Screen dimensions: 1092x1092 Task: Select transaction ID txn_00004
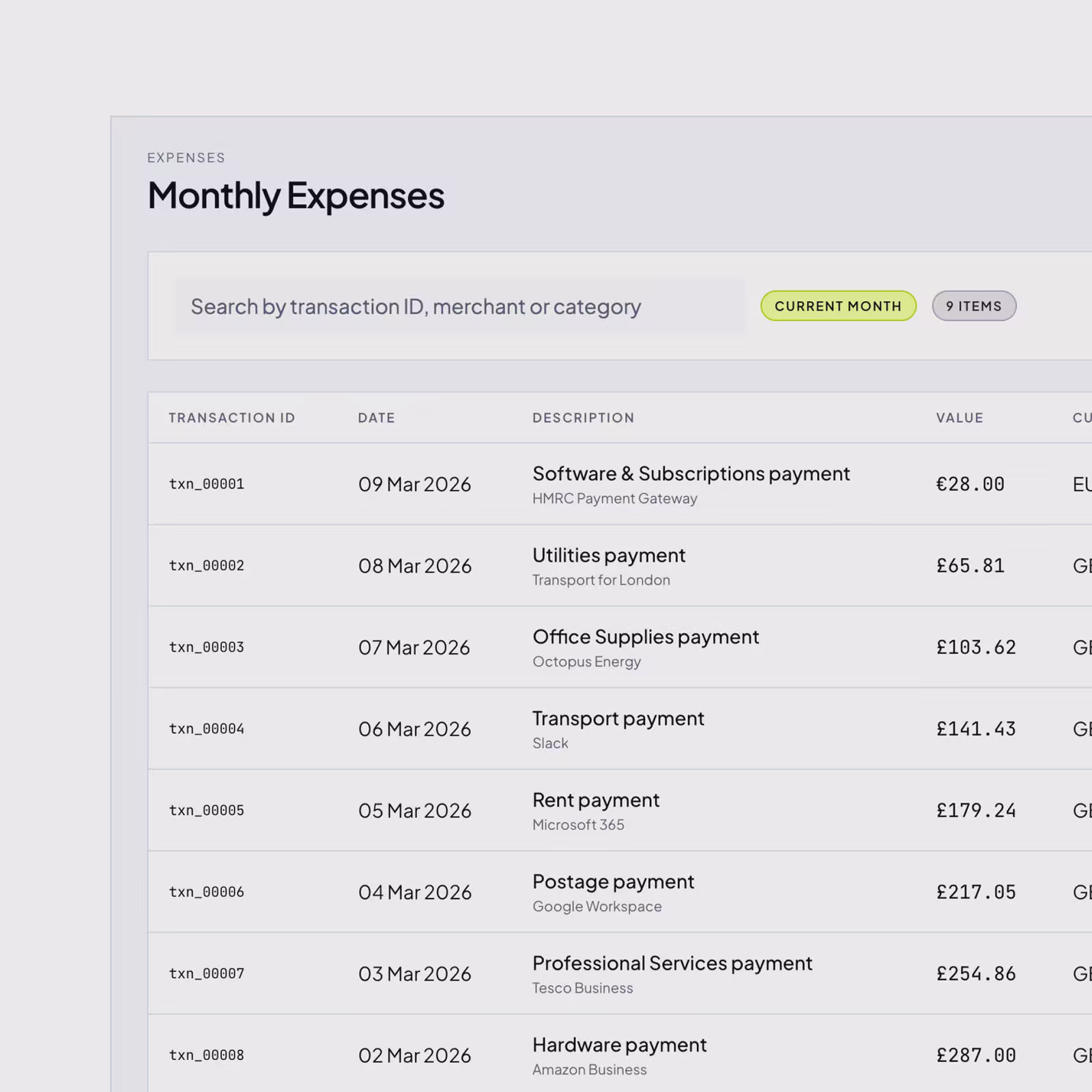(207, 729)
